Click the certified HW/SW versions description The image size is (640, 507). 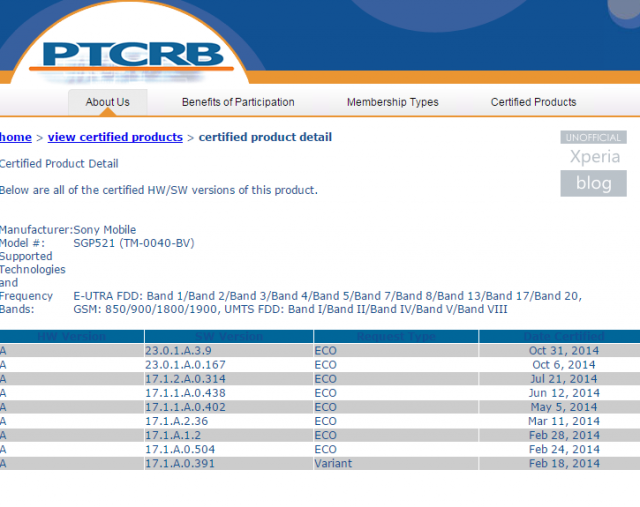click(158, 190)
